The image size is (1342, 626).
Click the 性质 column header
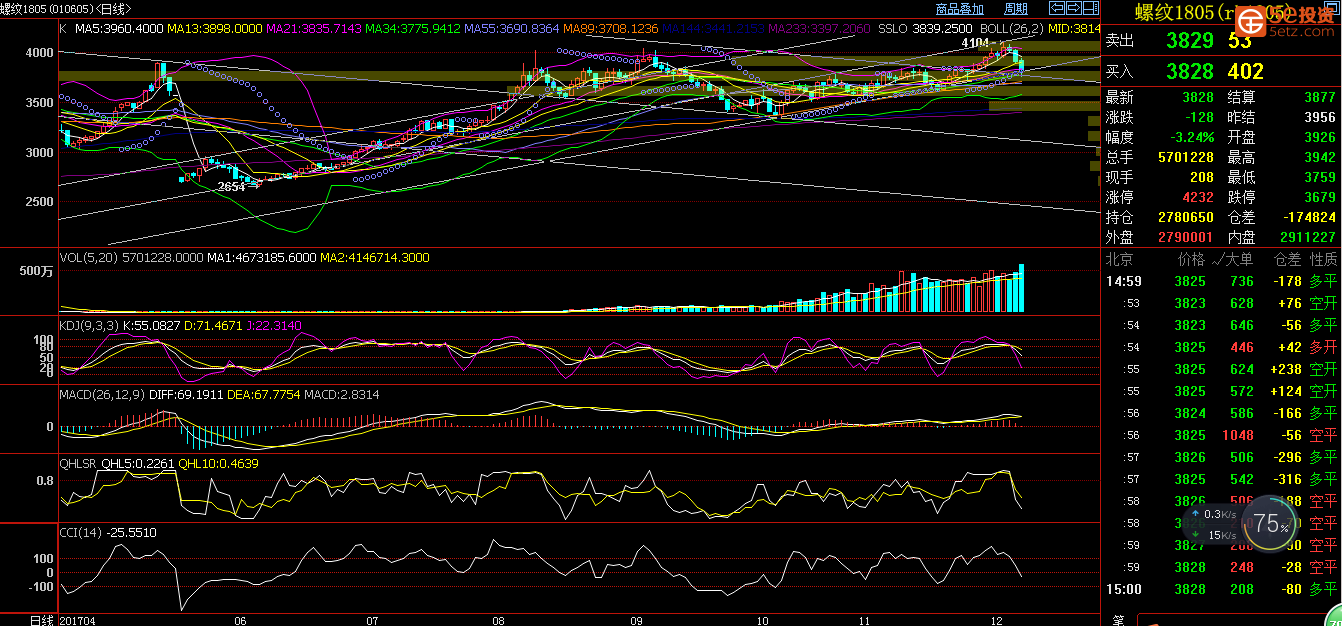[x=1323, y=259]
